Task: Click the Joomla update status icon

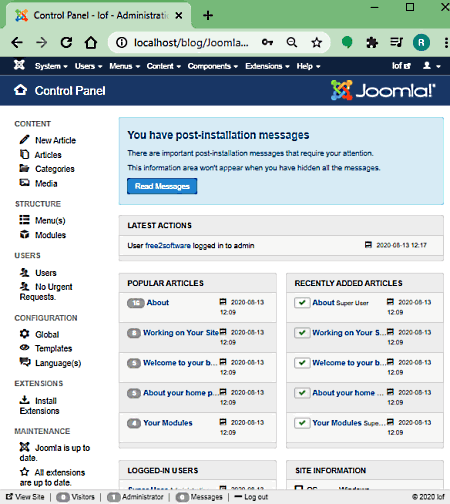Action: tap(24, 447)
